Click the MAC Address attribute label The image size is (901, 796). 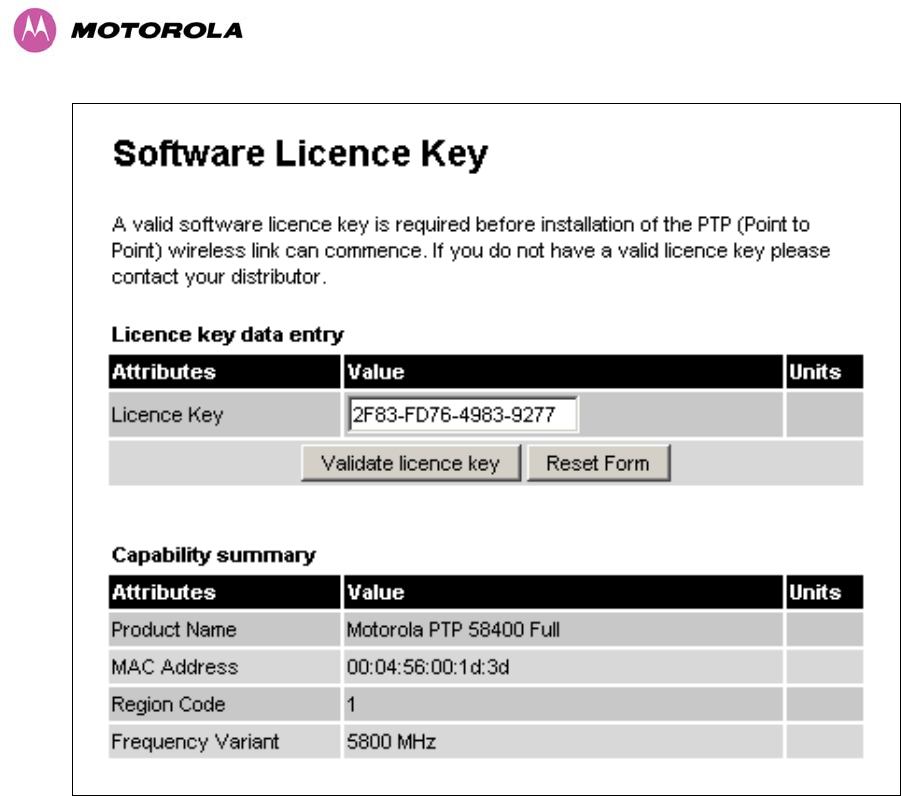point(175,667)
